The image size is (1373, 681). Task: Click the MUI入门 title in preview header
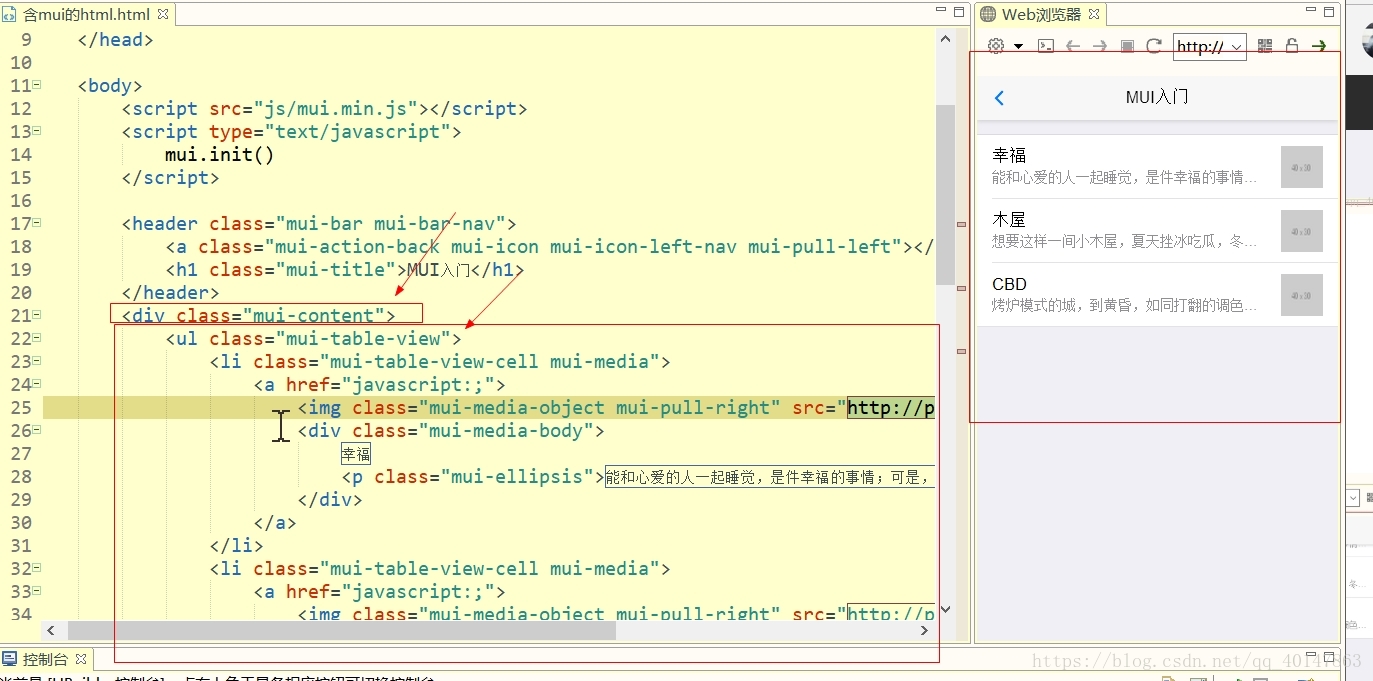[x=1157, y=98]
